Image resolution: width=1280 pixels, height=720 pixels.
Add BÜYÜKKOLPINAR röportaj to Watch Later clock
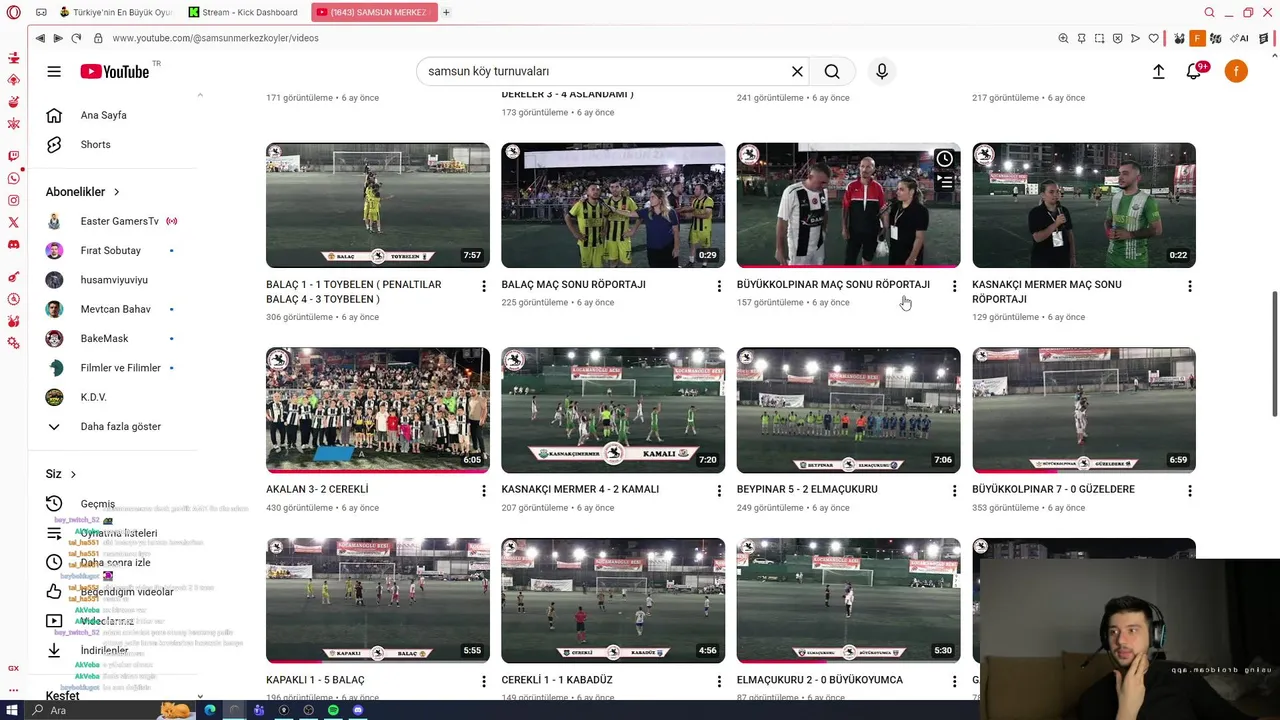click(x=944, y=159)
